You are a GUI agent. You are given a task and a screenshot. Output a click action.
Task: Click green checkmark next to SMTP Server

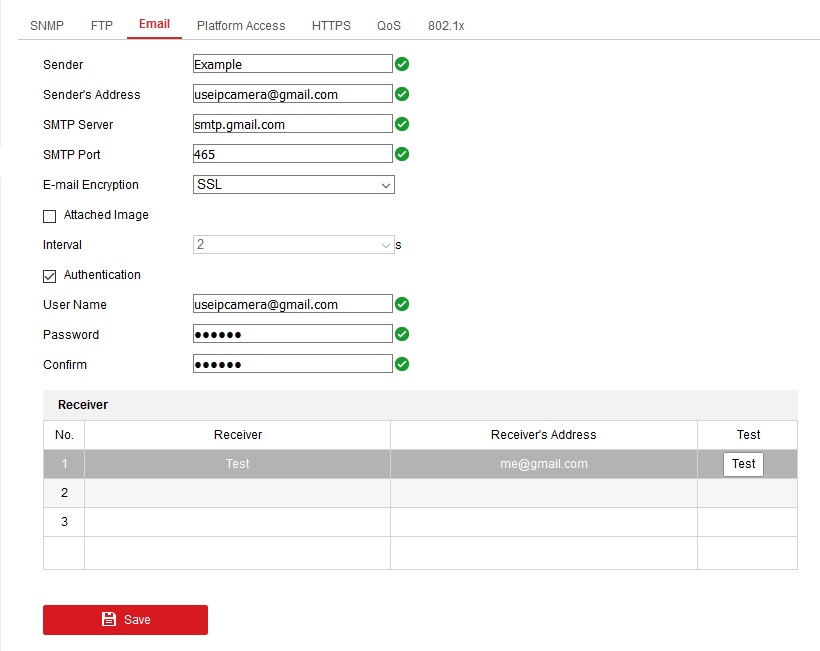(x=402, y=124)
